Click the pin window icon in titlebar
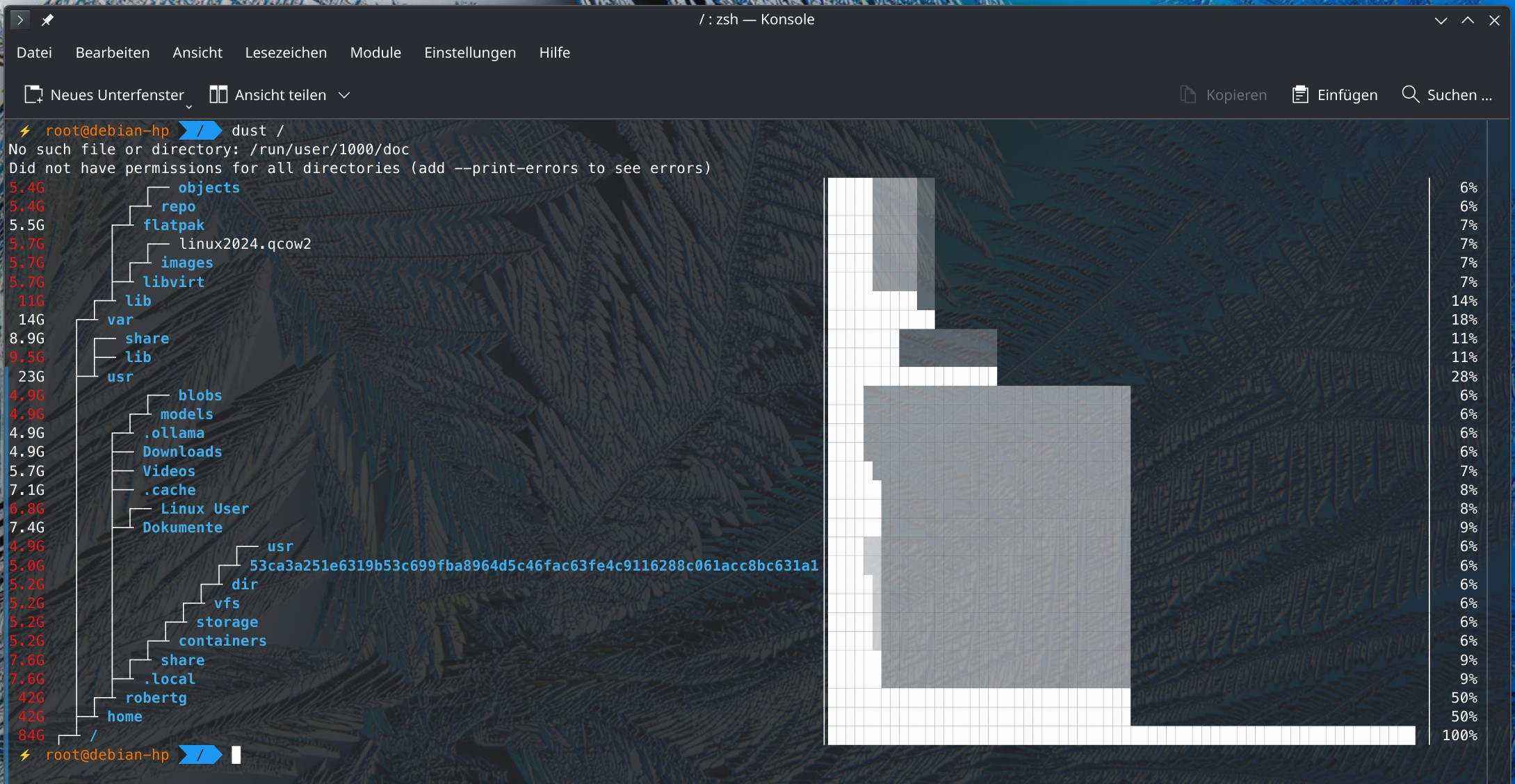The width and height of the screenshot is (1515, 784). [x=47, y=20]
